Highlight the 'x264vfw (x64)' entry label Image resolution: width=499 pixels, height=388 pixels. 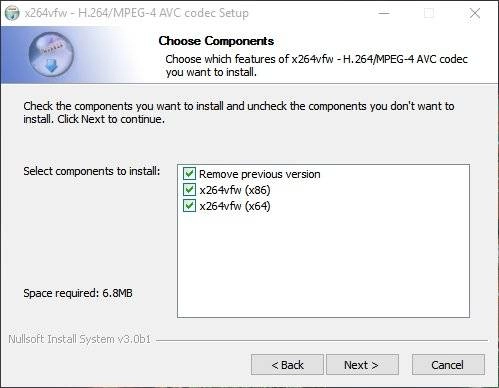(x=235, y=206)
